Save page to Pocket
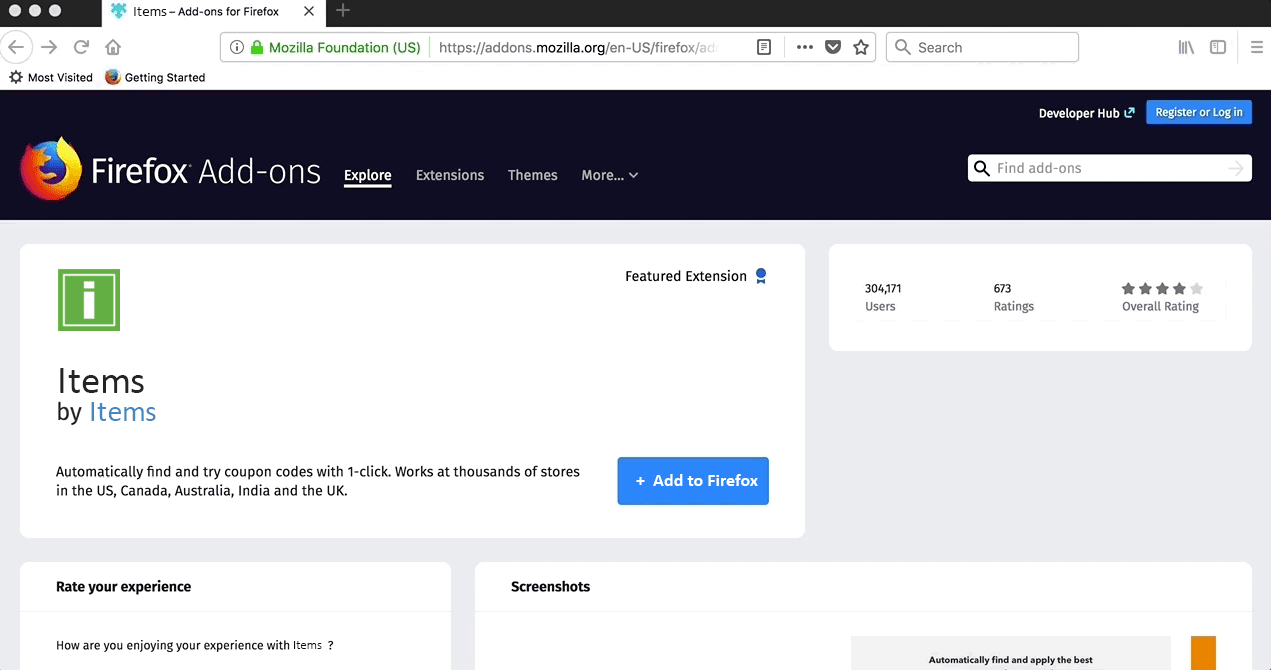The image size is (1272, 670). pyautogui.click(x=832, y=47)
